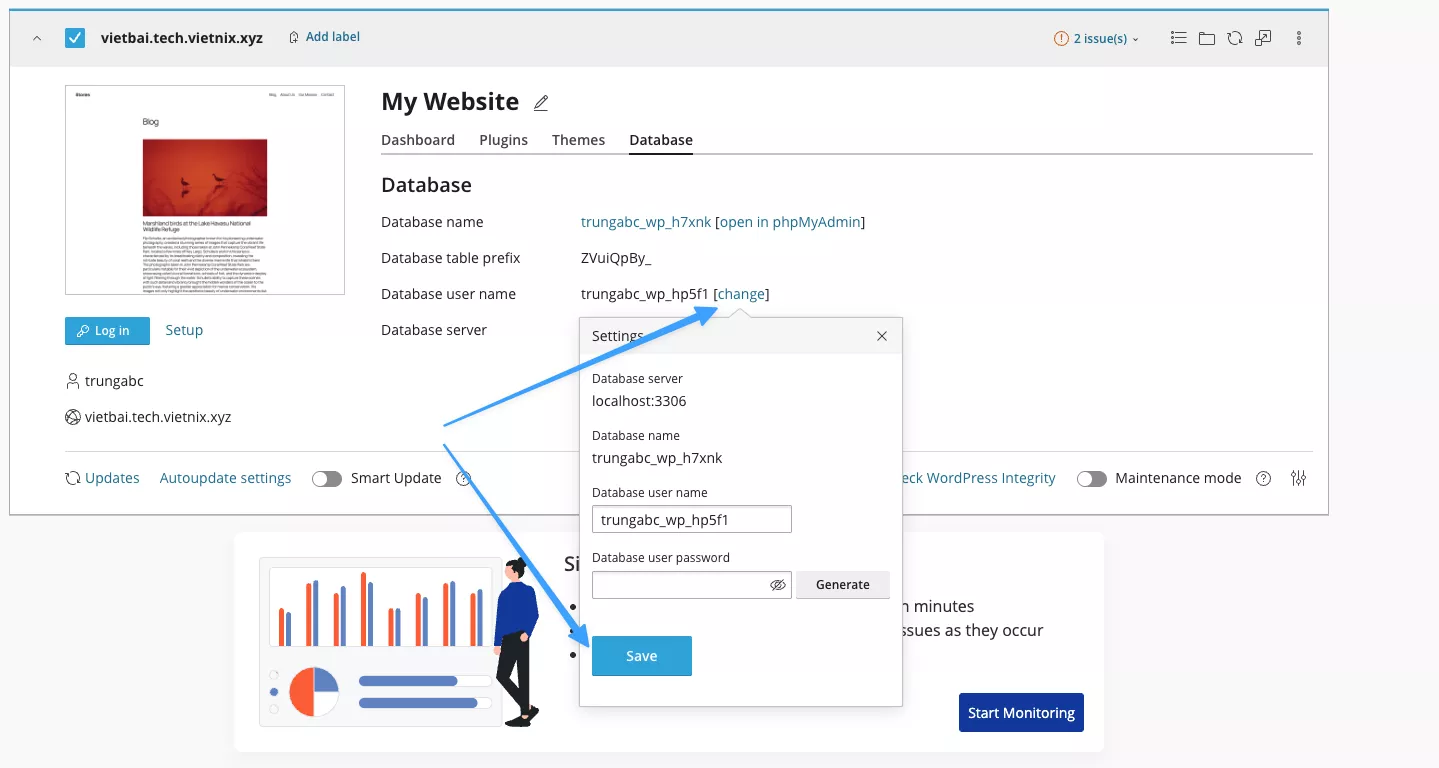Open site in new window via external-link icon
The height and width of the screenshot is (768, 1439).
point(1262,37)
